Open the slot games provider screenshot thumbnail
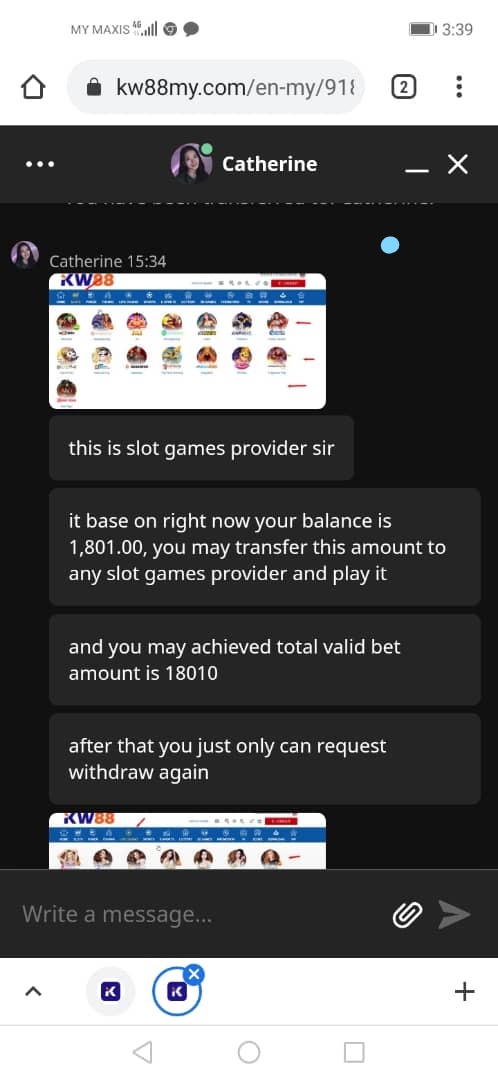Image resolution: width=498 pixels, height=1080 pixels. click(187, 341)
